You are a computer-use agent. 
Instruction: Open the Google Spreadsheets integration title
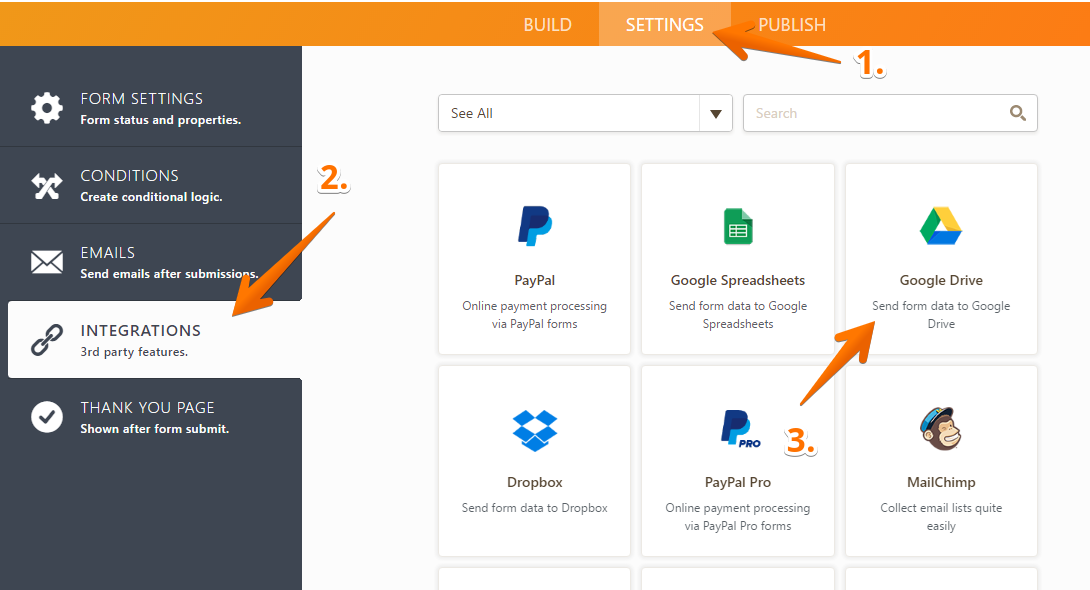pyautogui.click(x=738, y=280)
